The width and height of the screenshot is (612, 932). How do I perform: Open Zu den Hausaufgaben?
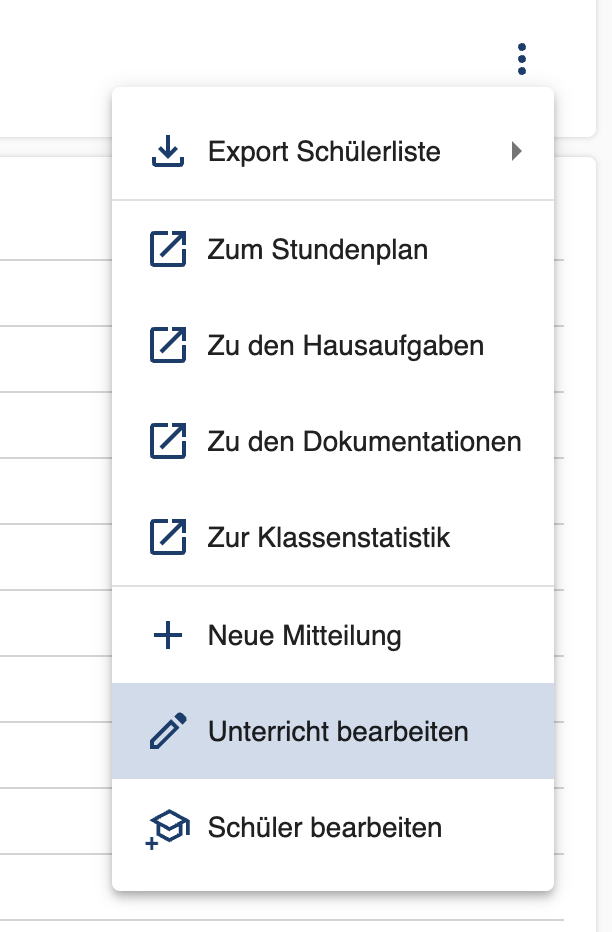tap(346, 346)
